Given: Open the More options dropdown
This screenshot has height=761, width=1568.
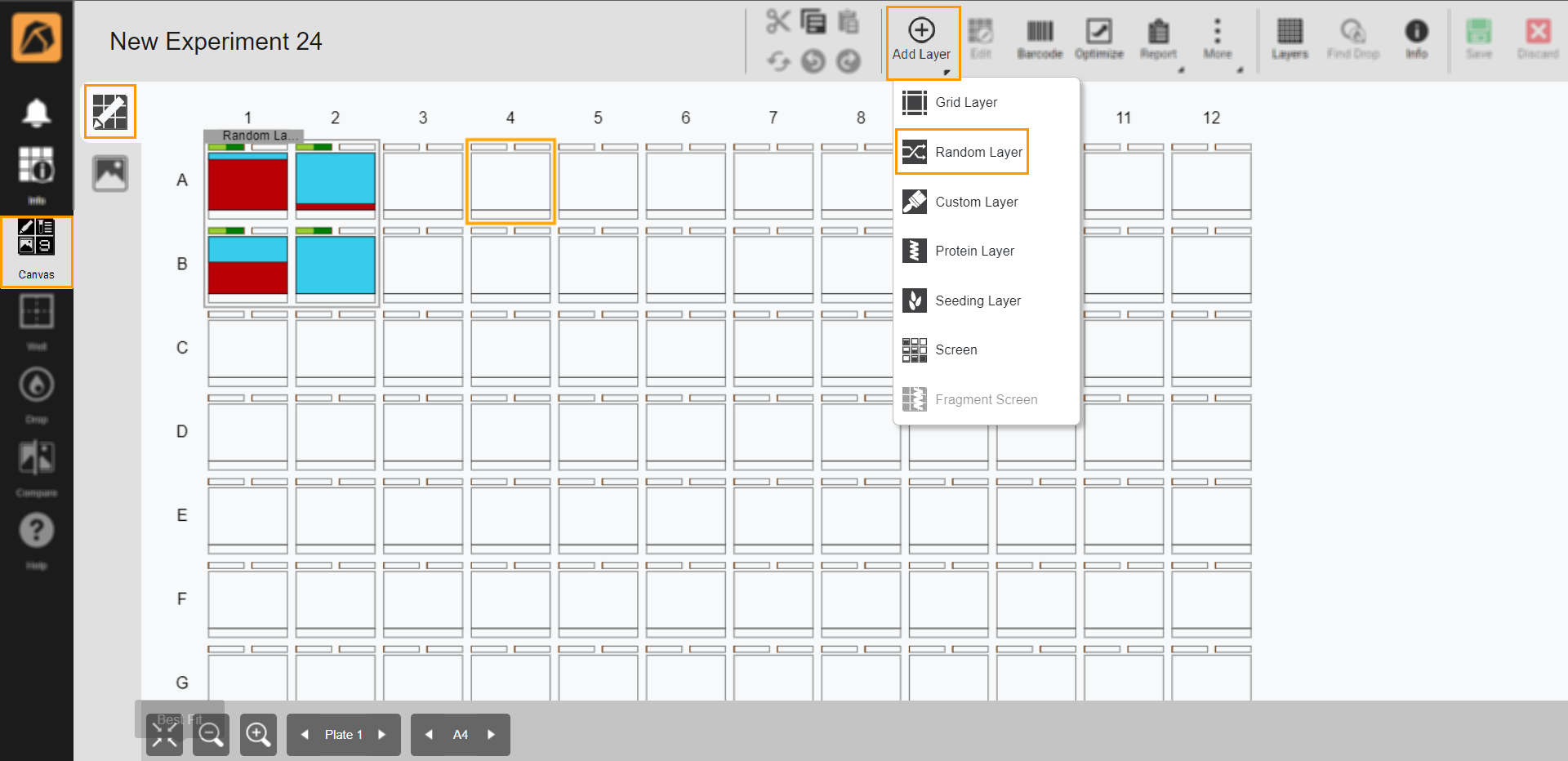Looking at the screenshot, I should 1217,37.
